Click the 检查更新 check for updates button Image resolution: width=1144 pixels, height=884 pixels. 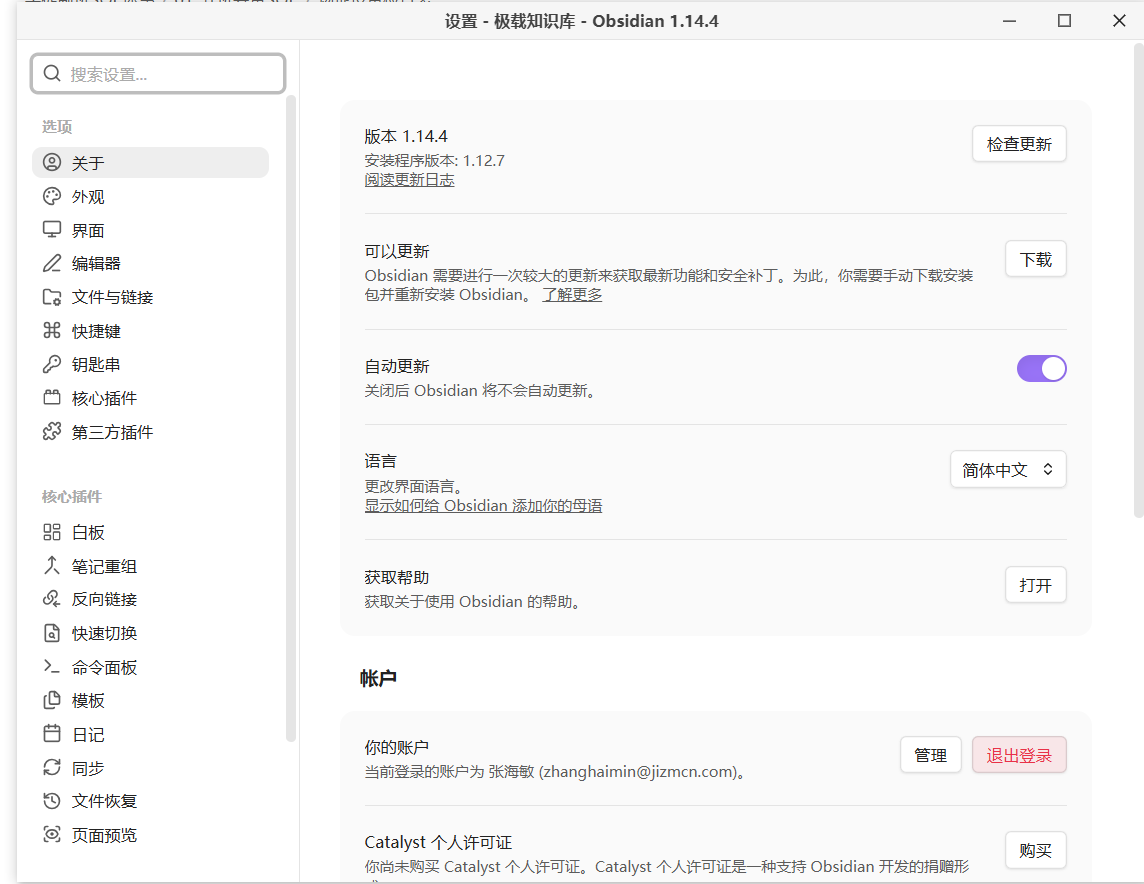click(1019, 144)
